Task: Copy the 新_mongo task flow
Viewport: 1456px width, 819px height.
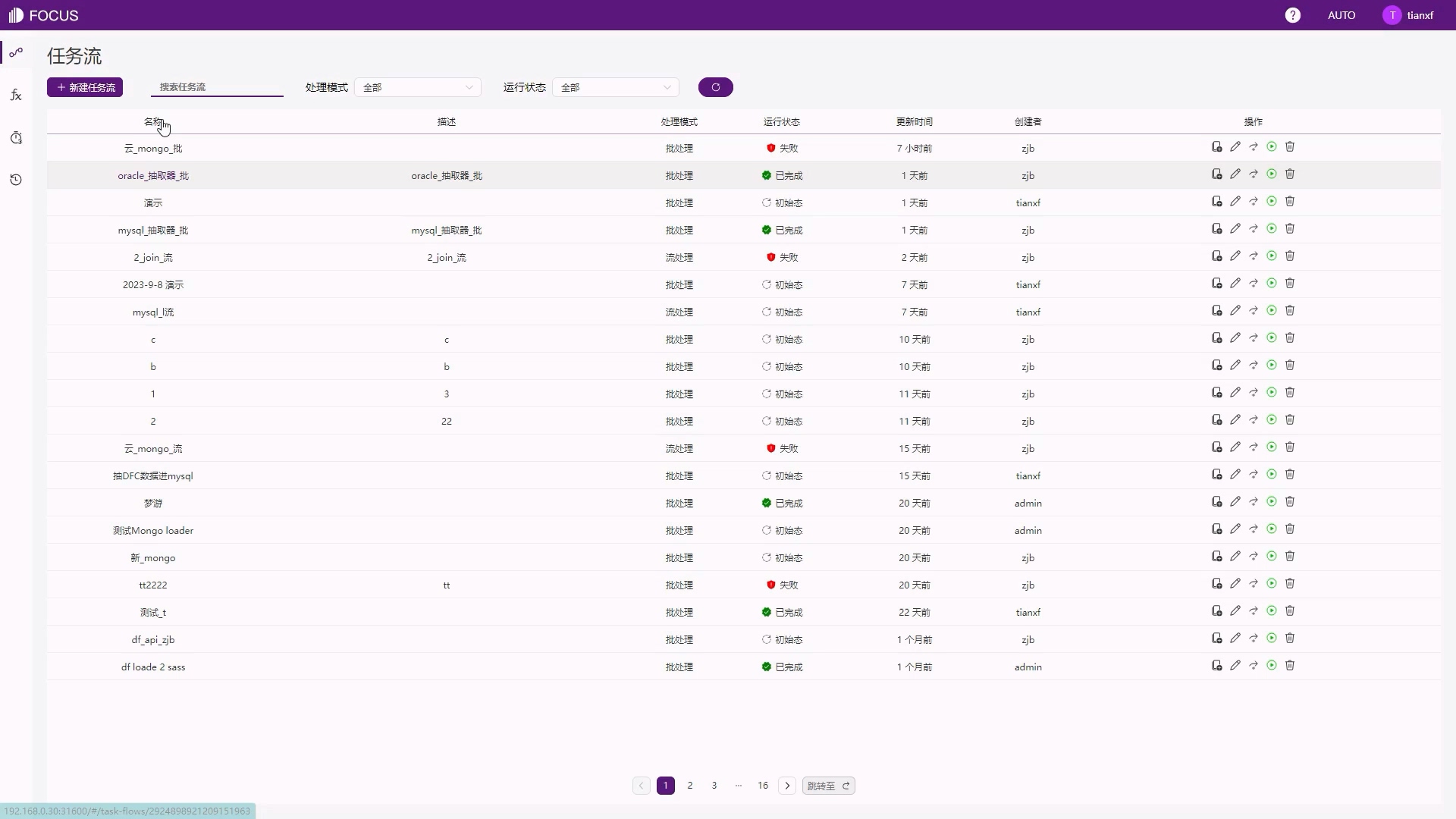Action: click(1217, 557)
